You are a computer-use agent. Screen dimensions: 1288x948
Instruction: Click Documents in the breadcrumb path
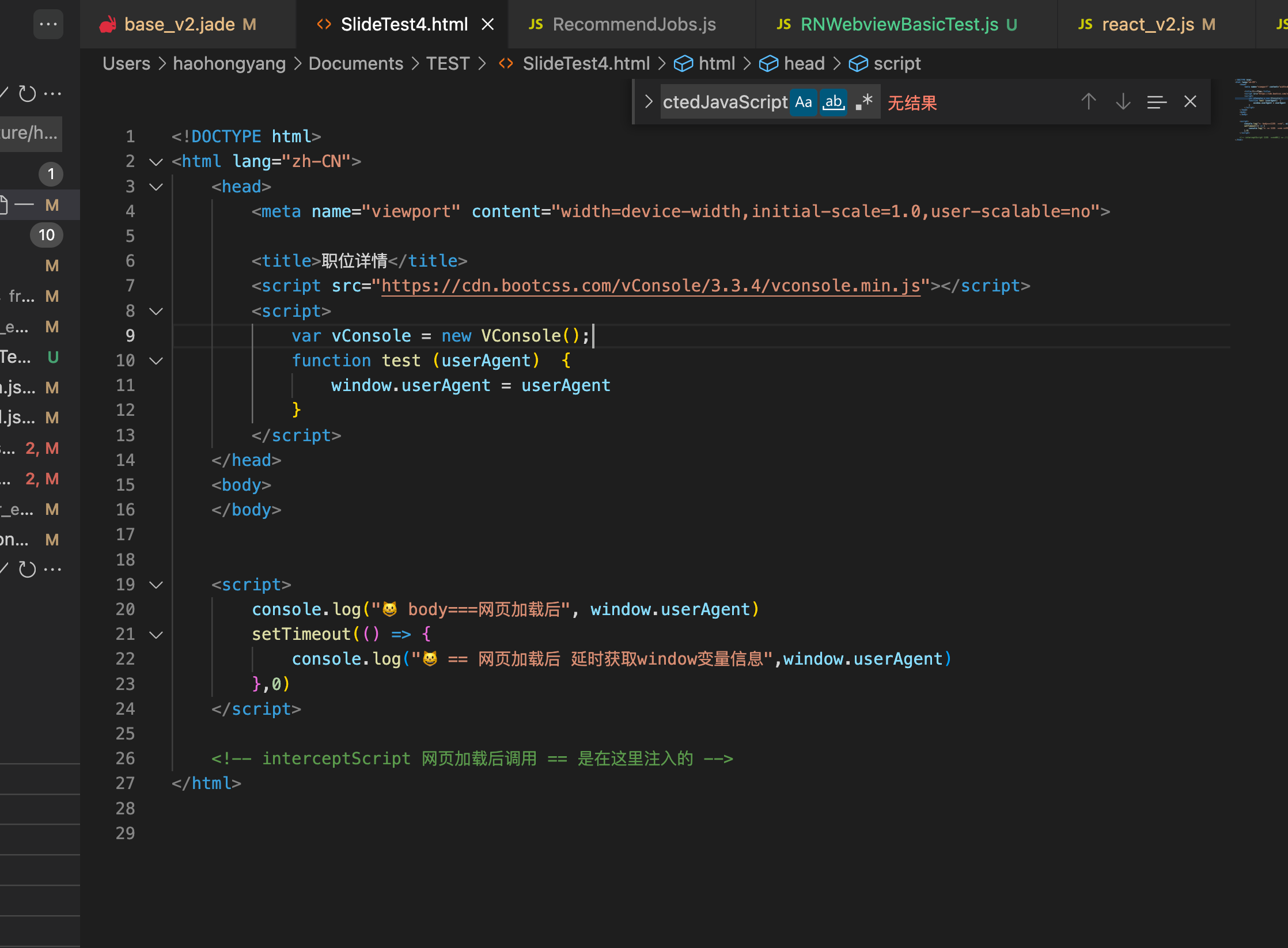[x=355, y=63]
